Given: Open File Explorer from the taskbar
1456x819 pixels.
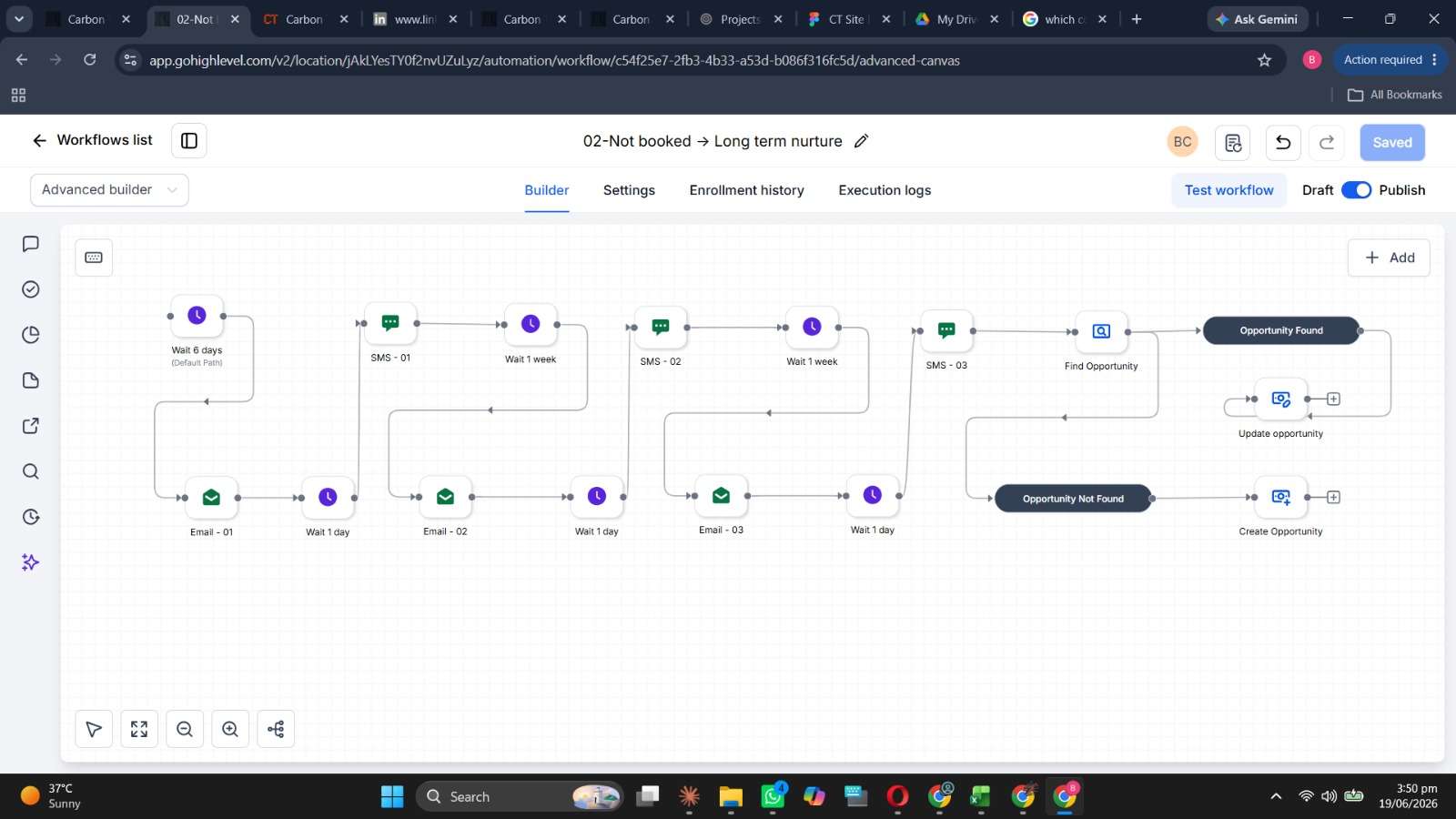Looking at the screenshot, I should (731, 796).
